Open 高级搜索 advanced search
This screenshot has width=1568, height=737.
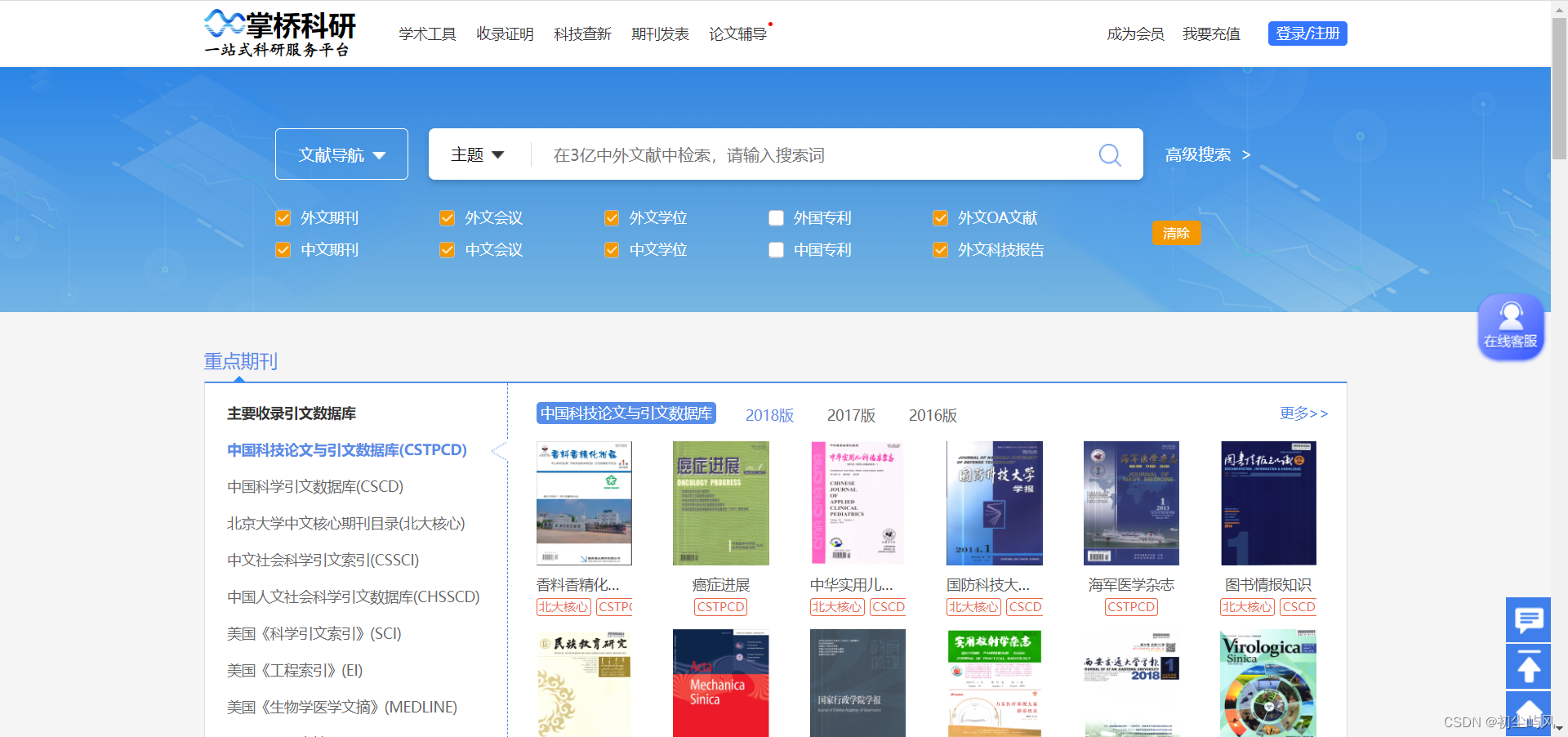[1208, 154]
